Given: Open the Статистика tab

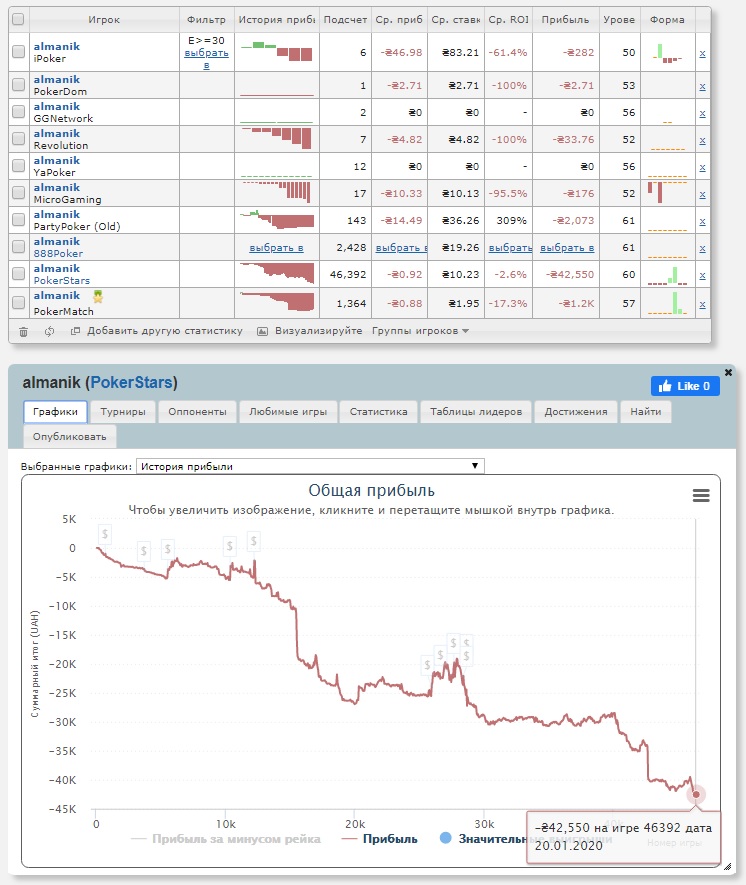Looking at the screenshot, I should 378,411.
